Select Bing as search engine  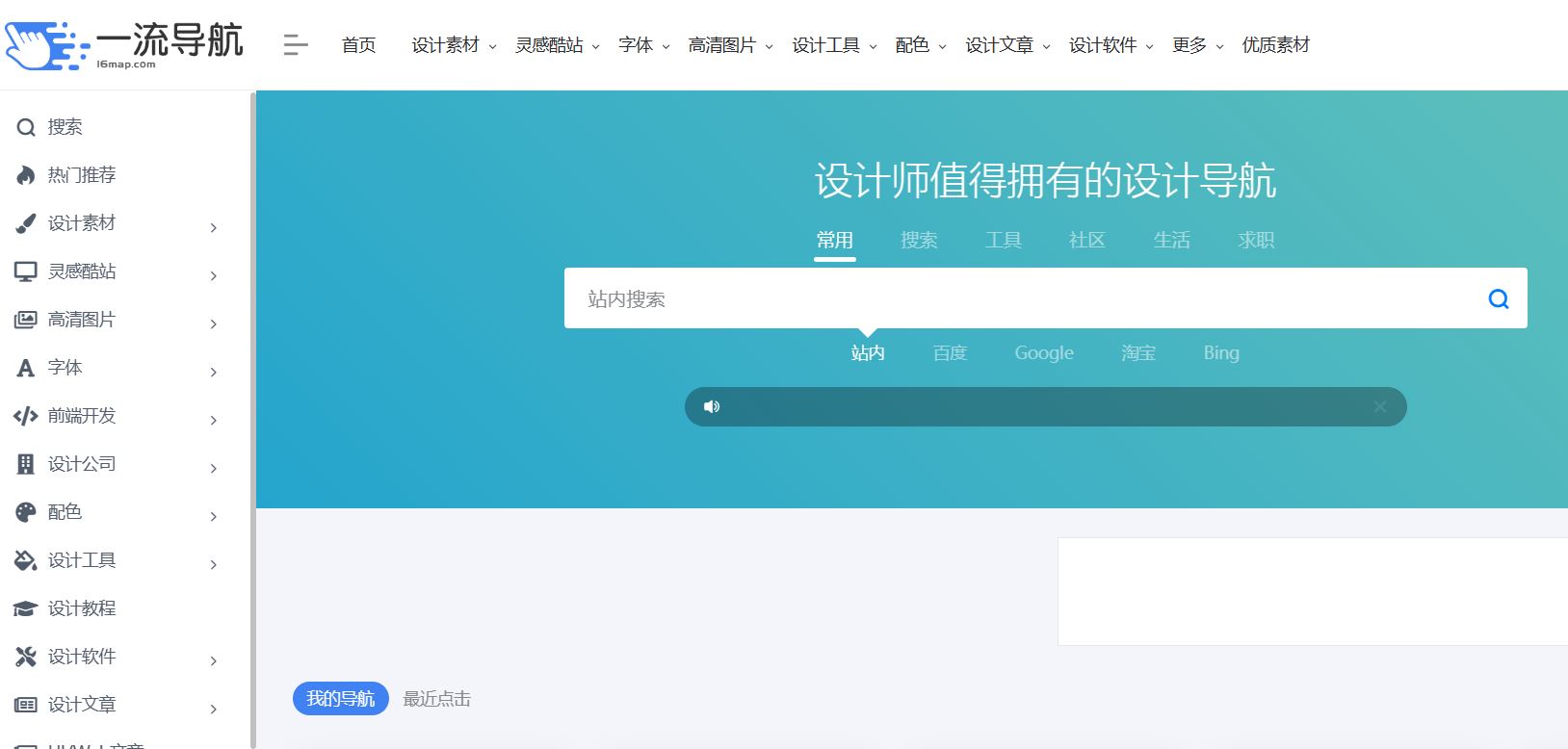coord(1221,353)
